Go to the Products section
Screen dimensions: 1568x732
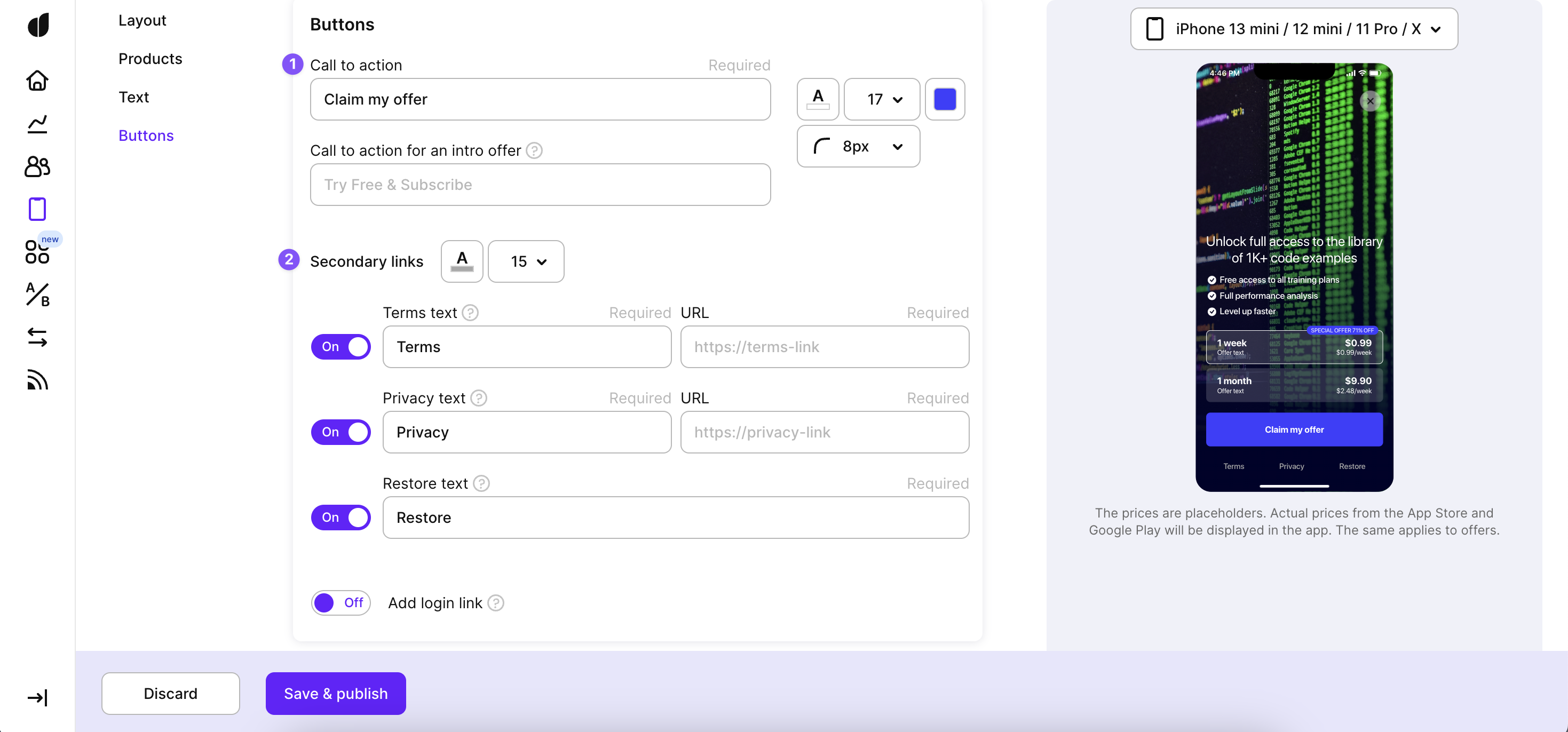click(x=151, y=58)
